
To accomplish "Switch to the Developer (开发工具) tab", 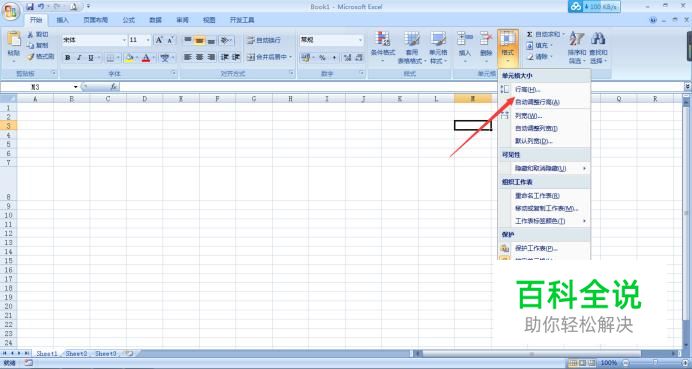I will (242, 20).
